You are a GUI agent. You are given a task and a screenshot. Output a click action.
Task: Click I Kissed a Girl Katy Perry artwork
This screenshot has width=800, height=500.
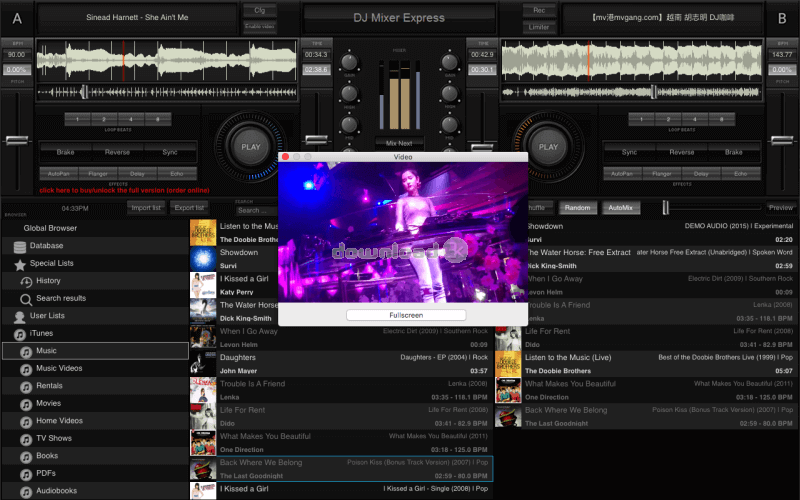tap(203, 285)
